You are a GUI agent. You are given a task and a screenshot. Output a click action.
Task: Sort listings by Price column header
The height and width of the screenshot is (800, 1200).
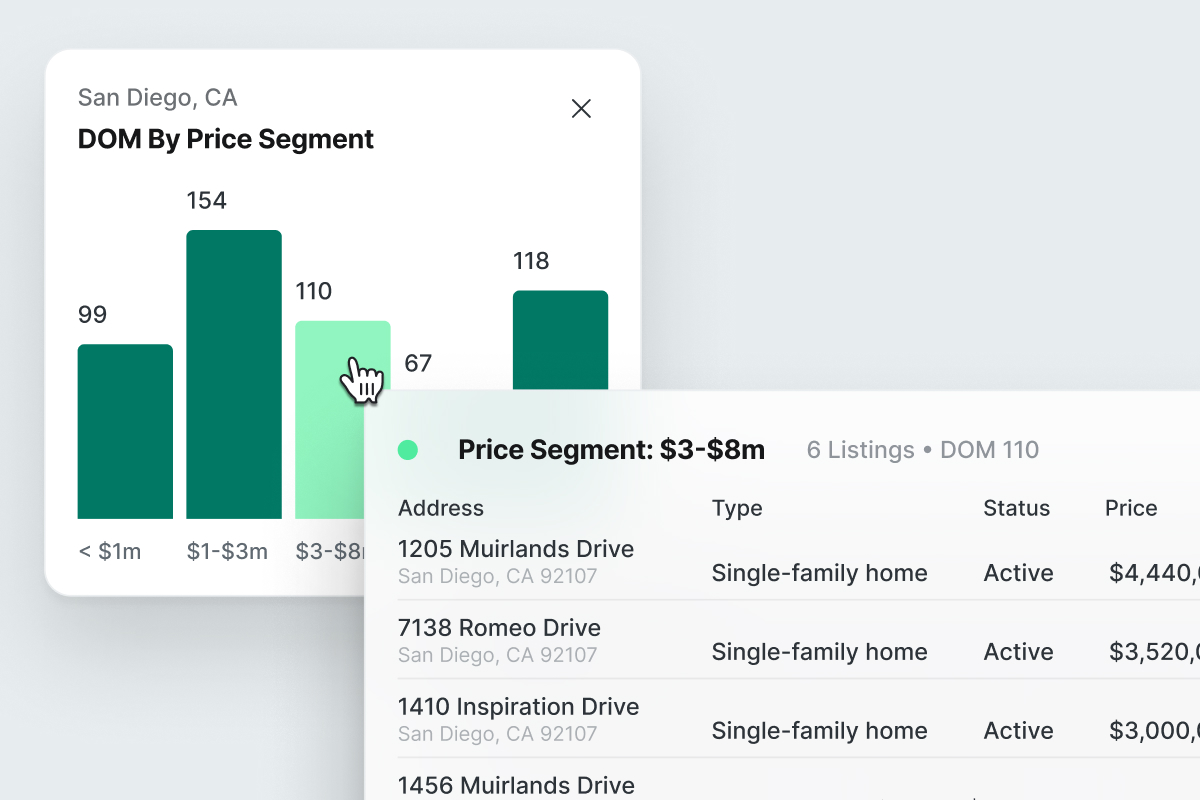coord(1131,508)
